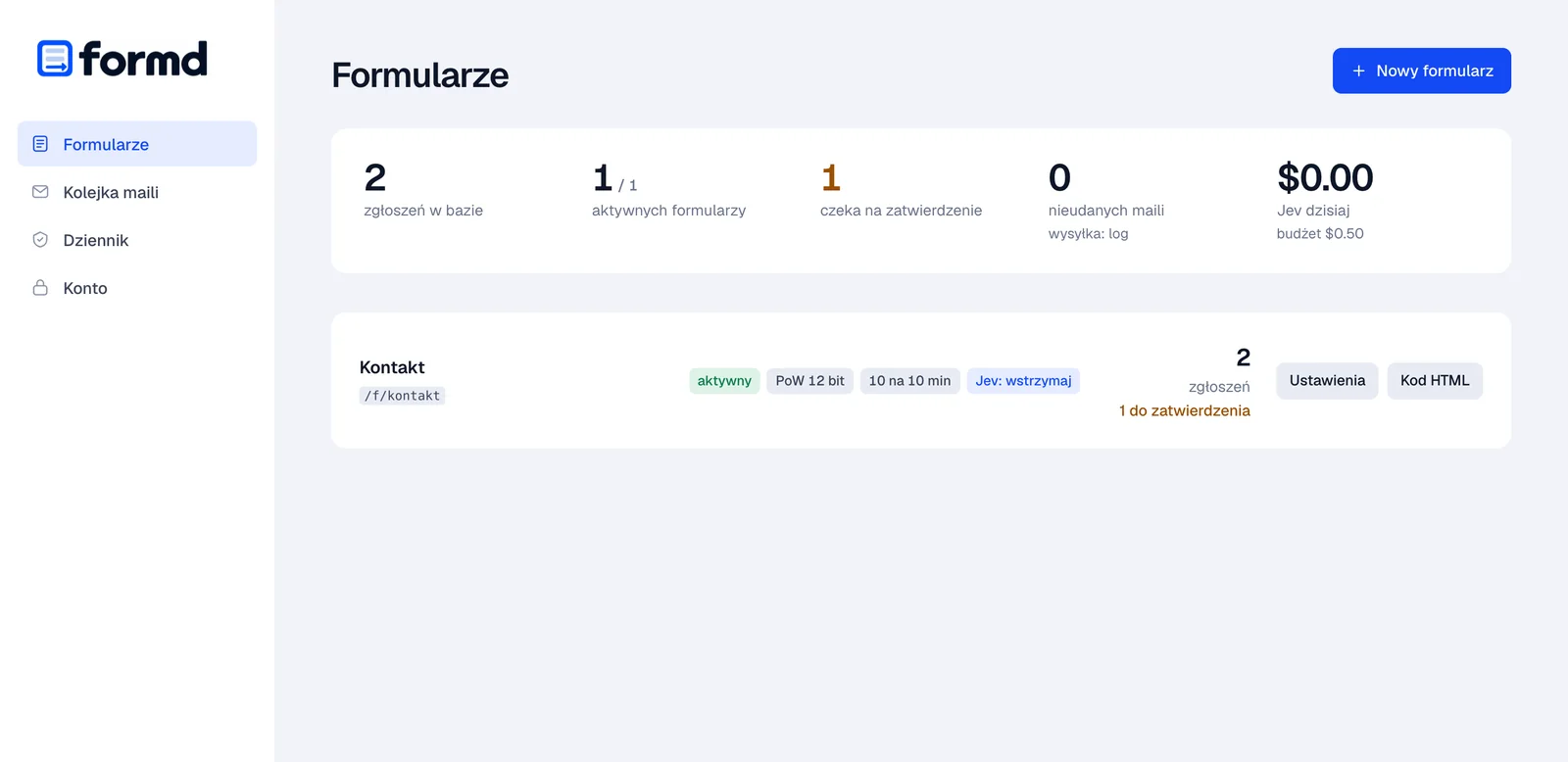1568x762 pixels.
Task: Navigate to Konto
Action: pyautogui.click(x=137, y=288)
